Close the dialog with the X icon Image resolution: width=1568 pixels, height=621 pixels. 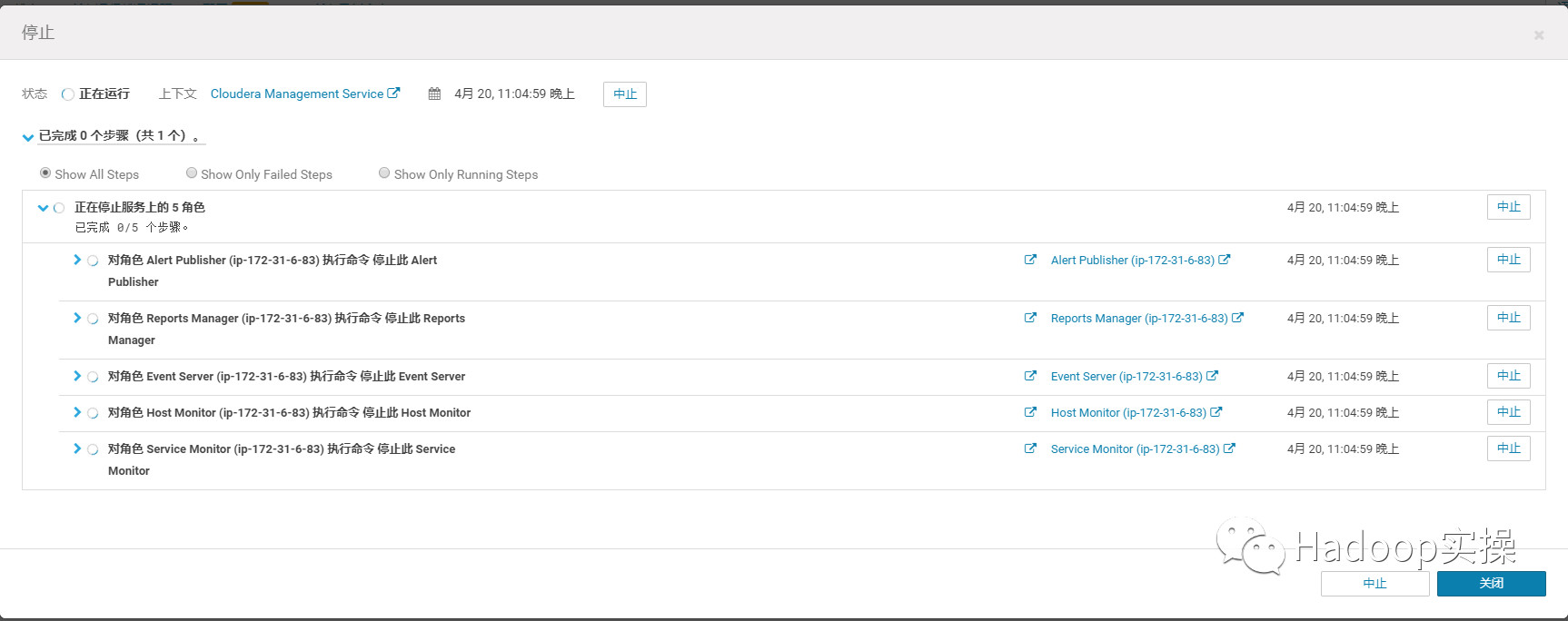pos(1539,35)
